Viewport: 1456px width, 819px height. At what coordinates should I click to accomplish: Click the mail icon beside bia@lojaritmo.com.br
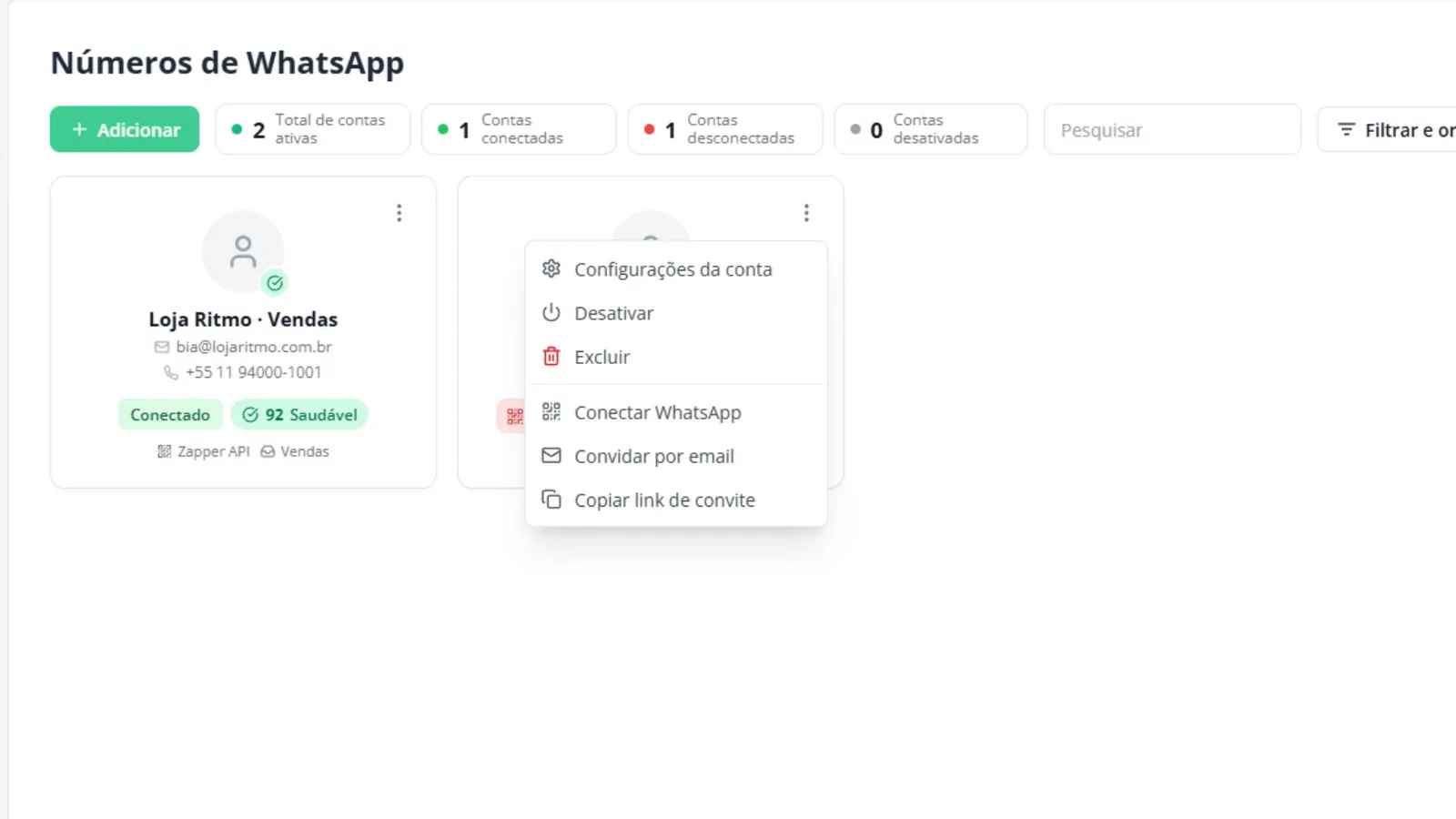point(162,347)
